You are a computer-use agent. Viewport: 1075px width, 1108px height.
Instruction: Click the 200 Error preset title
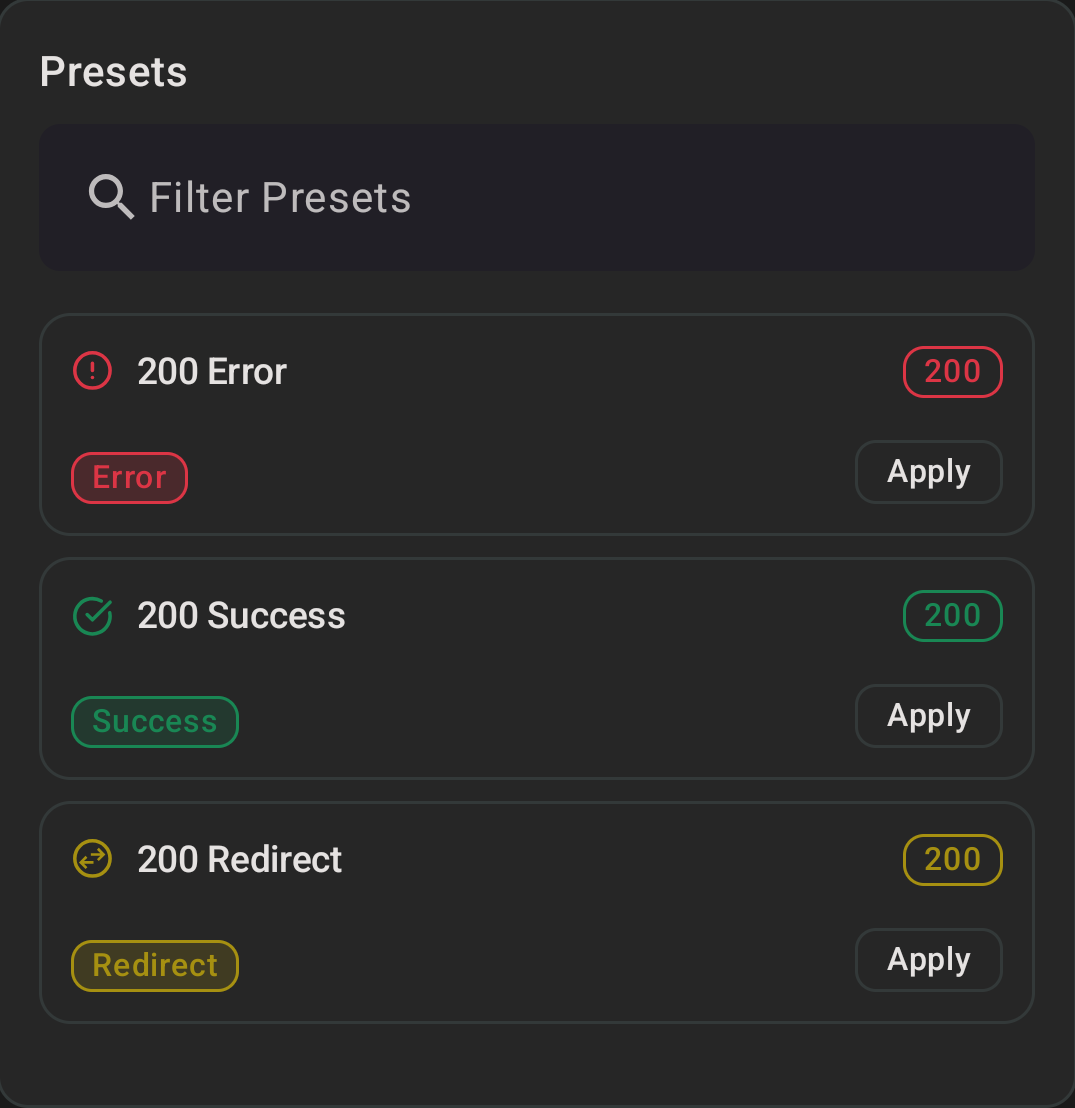tap(211, 371)
